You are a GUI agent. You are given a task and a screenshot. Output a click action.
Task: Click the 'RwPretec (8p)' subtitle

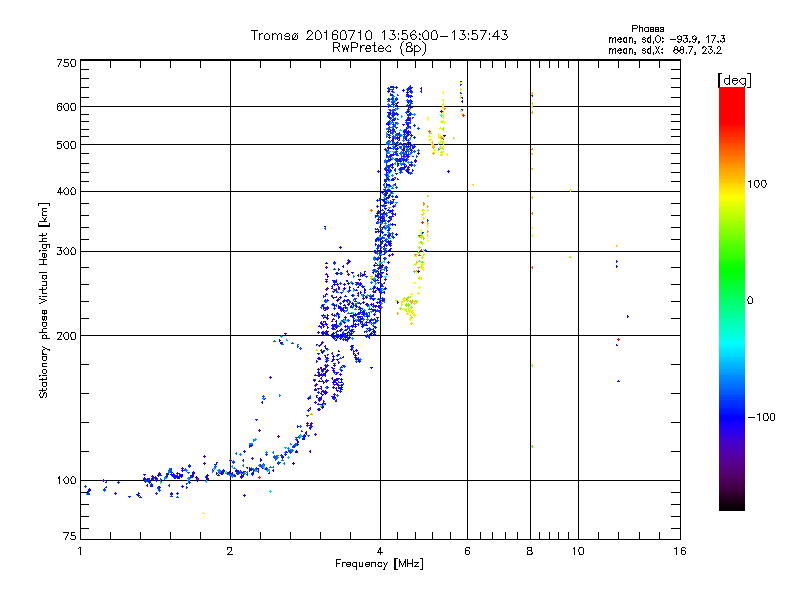click(379, 48)
